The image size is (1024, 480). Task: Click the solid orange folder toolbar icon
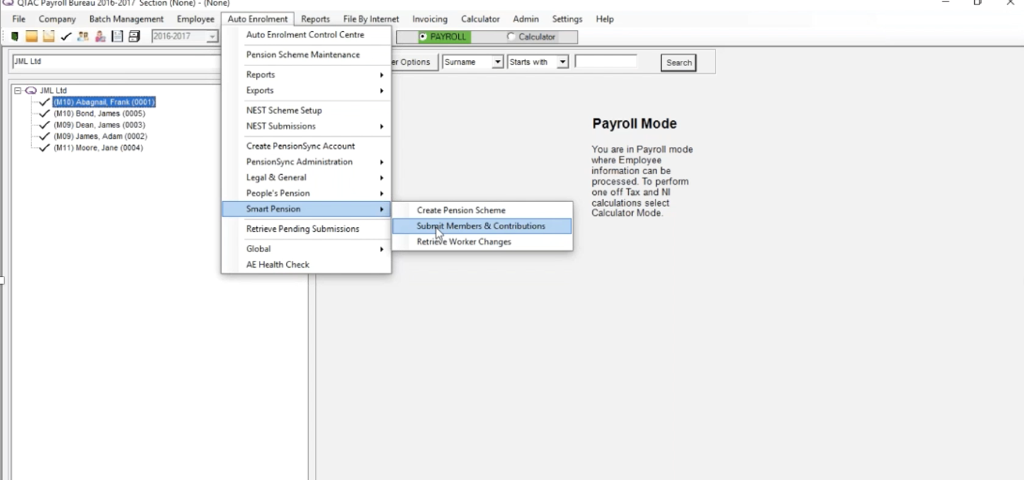(x=31, y=37)
